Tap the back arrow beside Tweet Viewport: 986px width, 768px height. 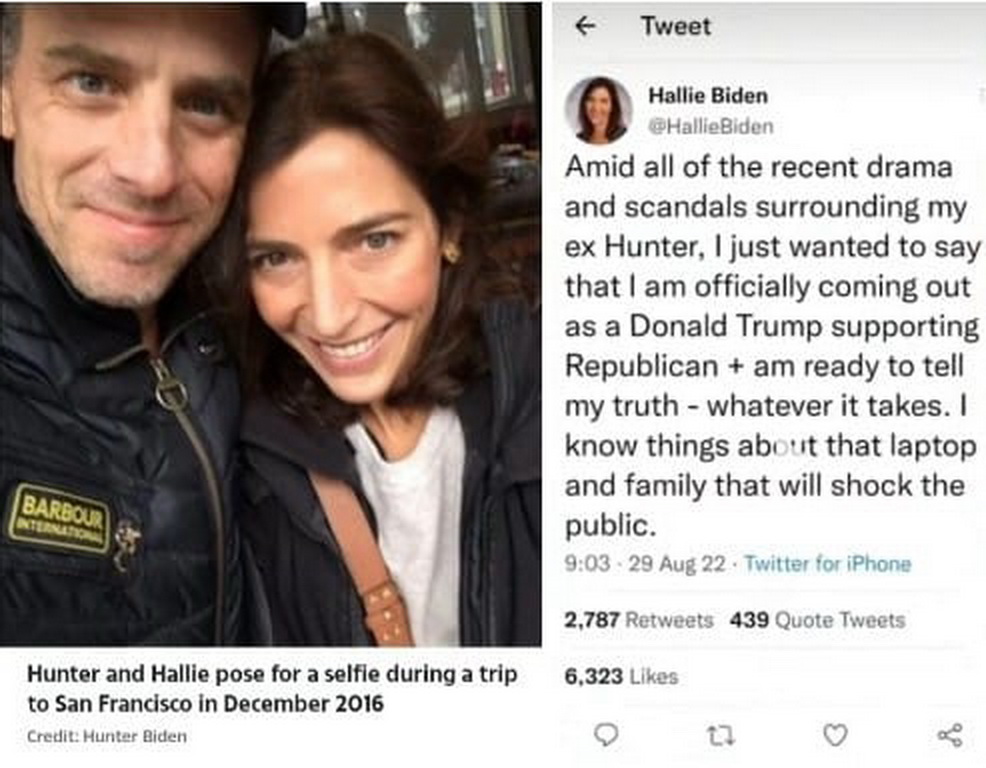[587, 27]
